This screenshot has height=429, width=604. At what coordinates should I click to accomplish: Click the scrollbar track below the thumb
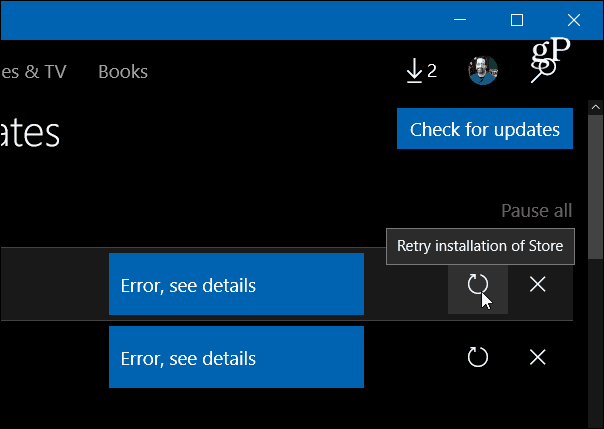596,343
